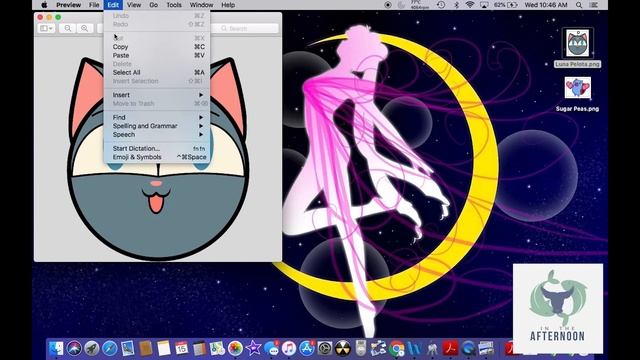Open the Time Machine menu bar icon
The image size is (640, 360).
(441, 5)
